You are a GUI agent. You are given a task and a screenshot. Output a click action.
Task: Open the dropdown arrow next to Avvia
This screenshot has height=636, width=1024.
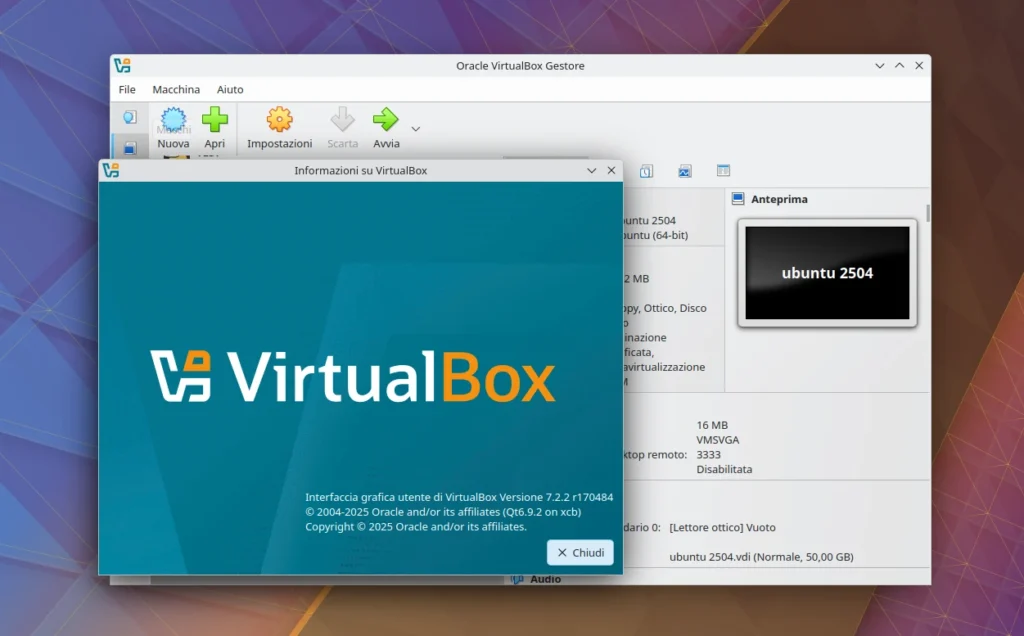point(415,129)
